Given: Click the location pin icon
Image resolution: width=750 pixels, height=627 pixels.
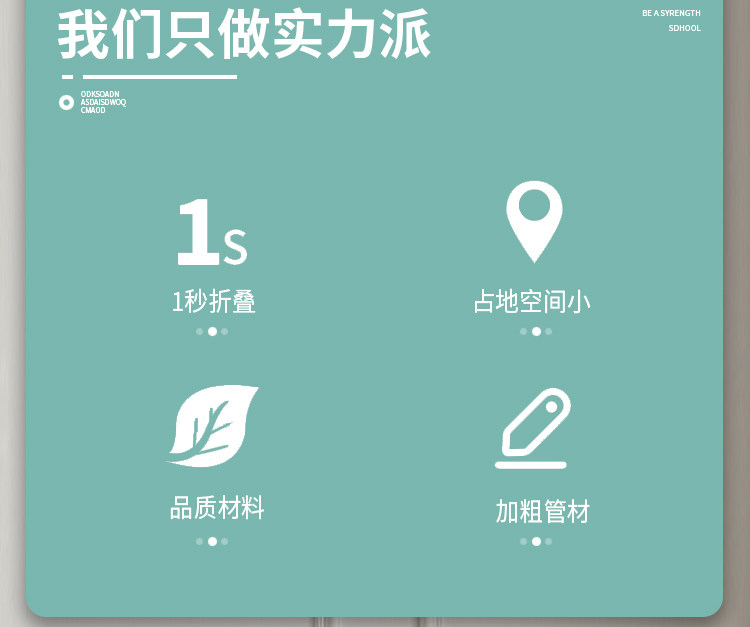Looking at the screenshot, I should (x=534, y=220).
